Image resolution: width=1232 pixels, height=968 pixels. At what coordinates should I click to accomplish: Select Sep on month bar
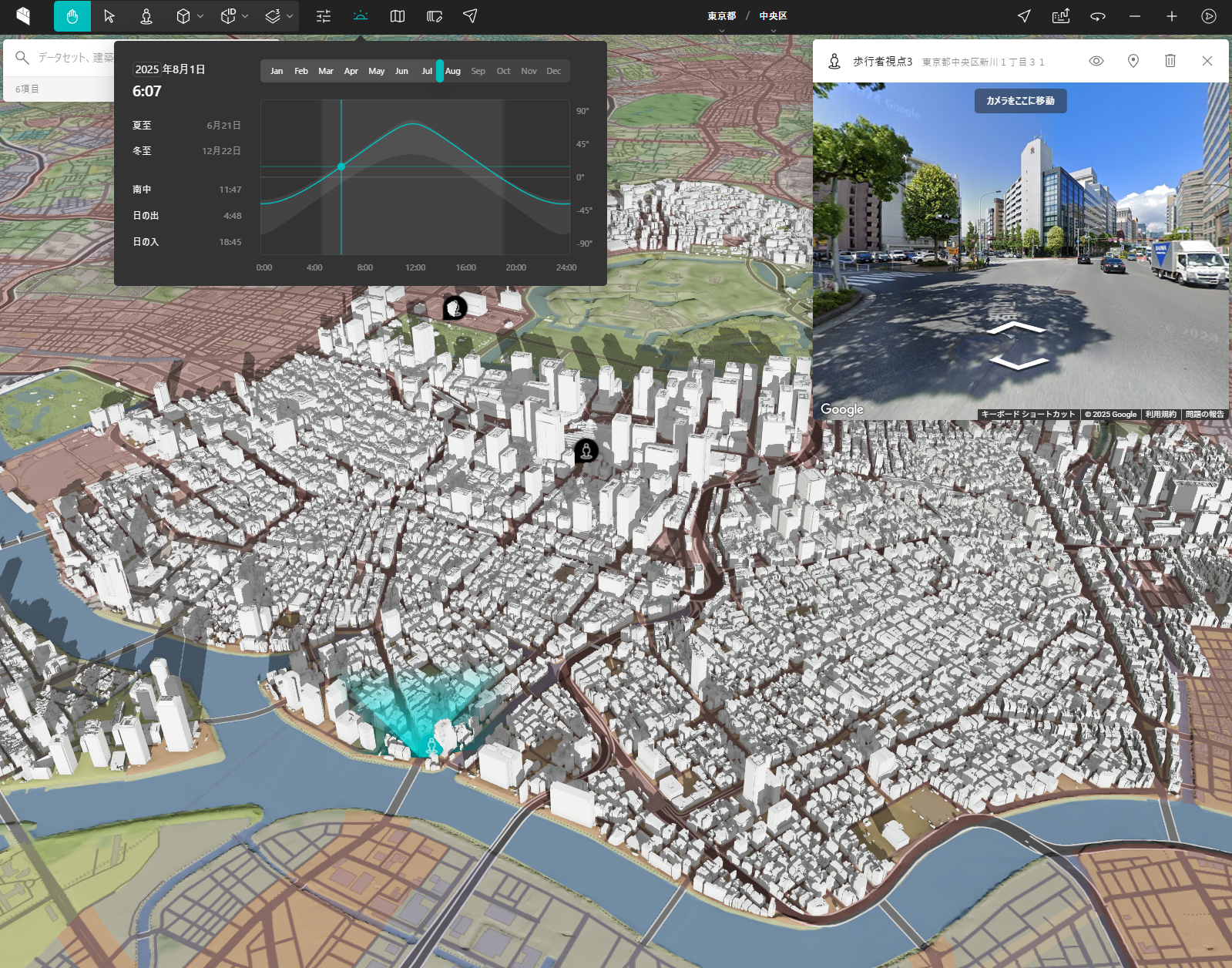click(x=478, y=71)
